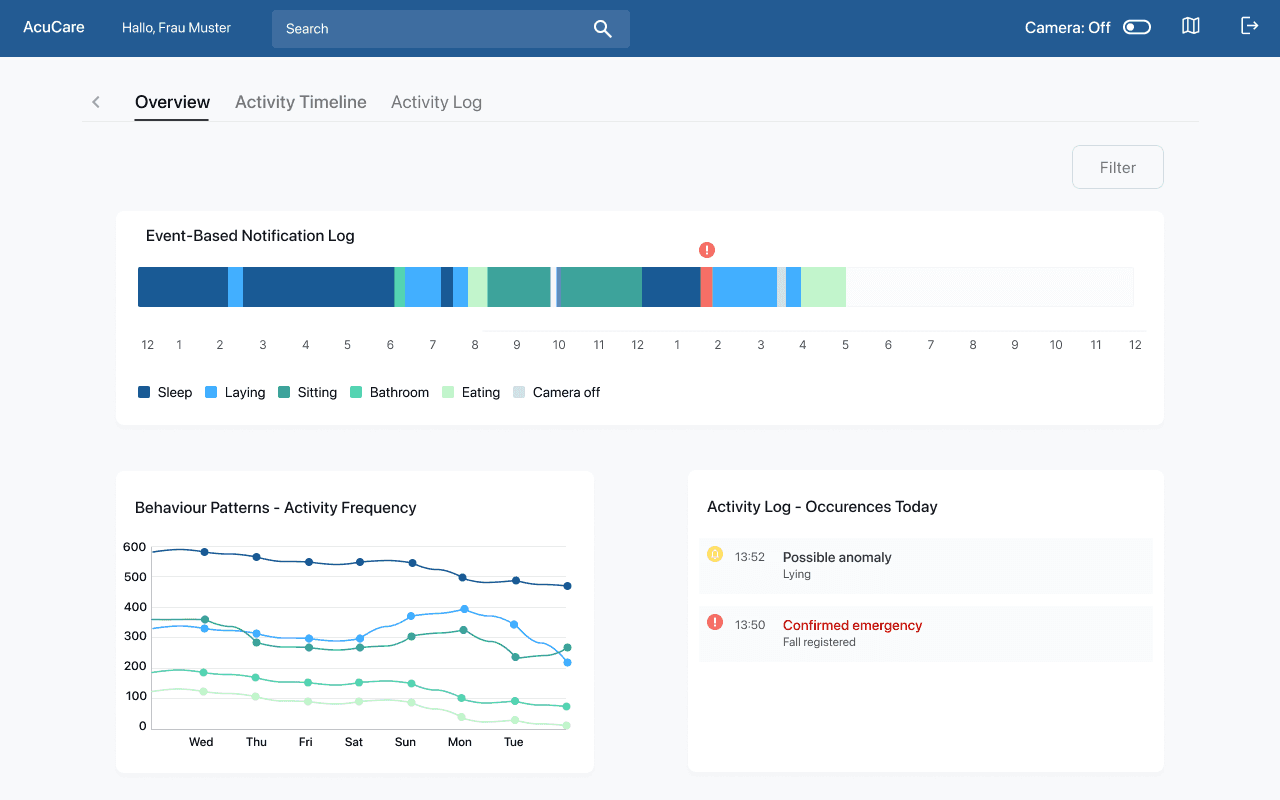The height and width of the screenshot is (800, 1280).
Task: Open the Possible anomaly entry
Action: point(926,565)
